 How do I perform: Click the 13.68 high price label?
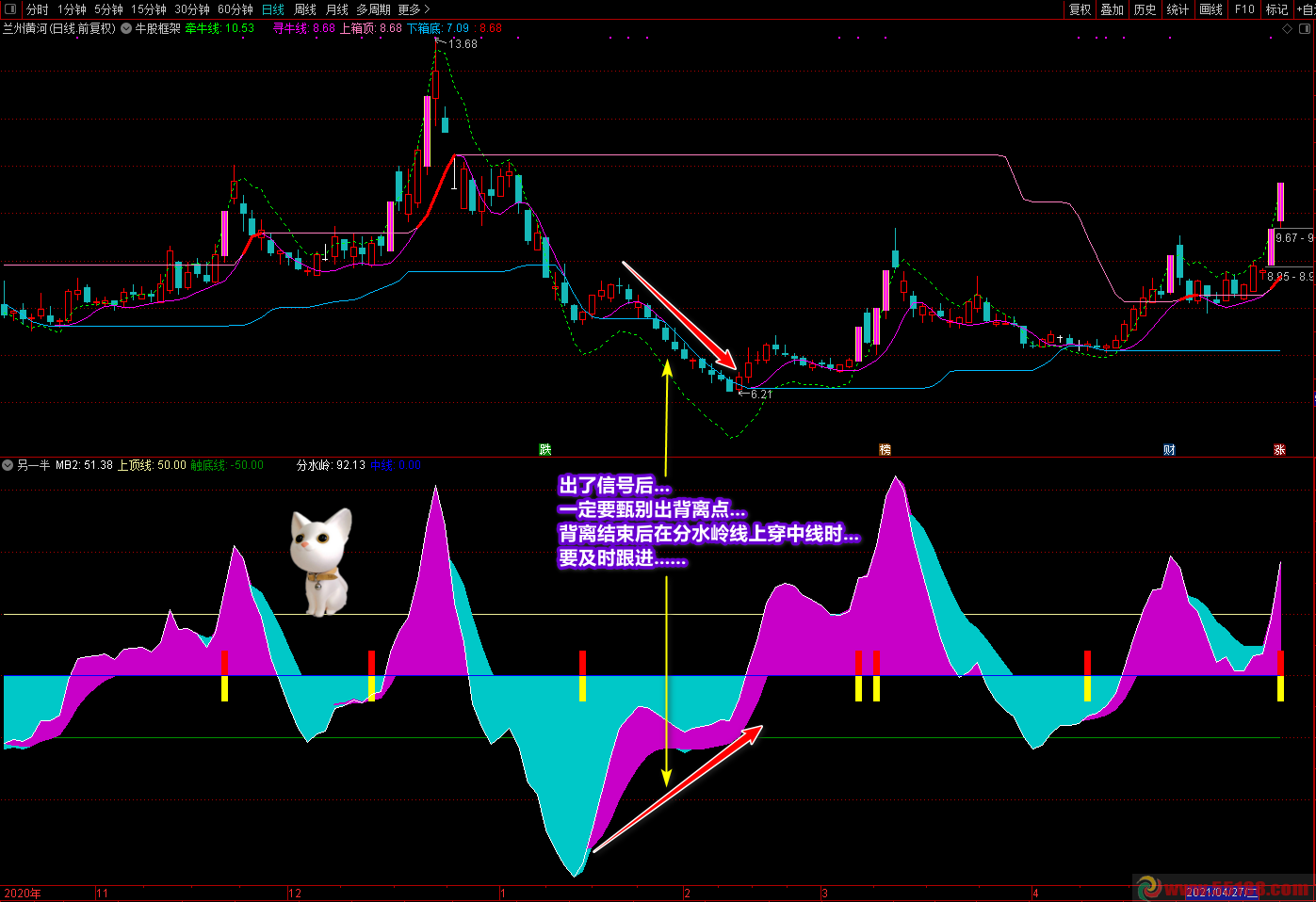463,44
